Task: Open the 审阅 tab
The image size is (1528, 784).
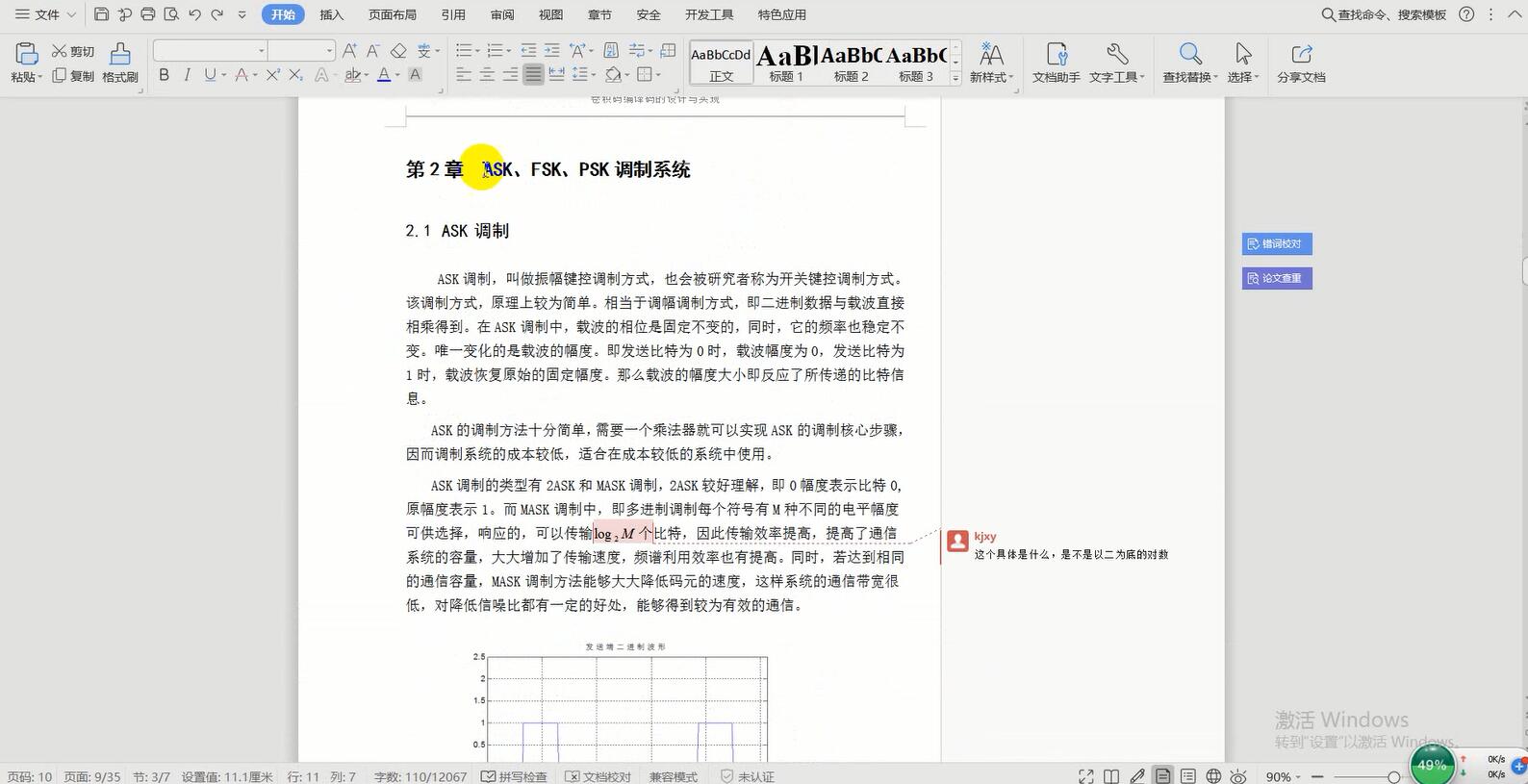Action: pos(502,14)
